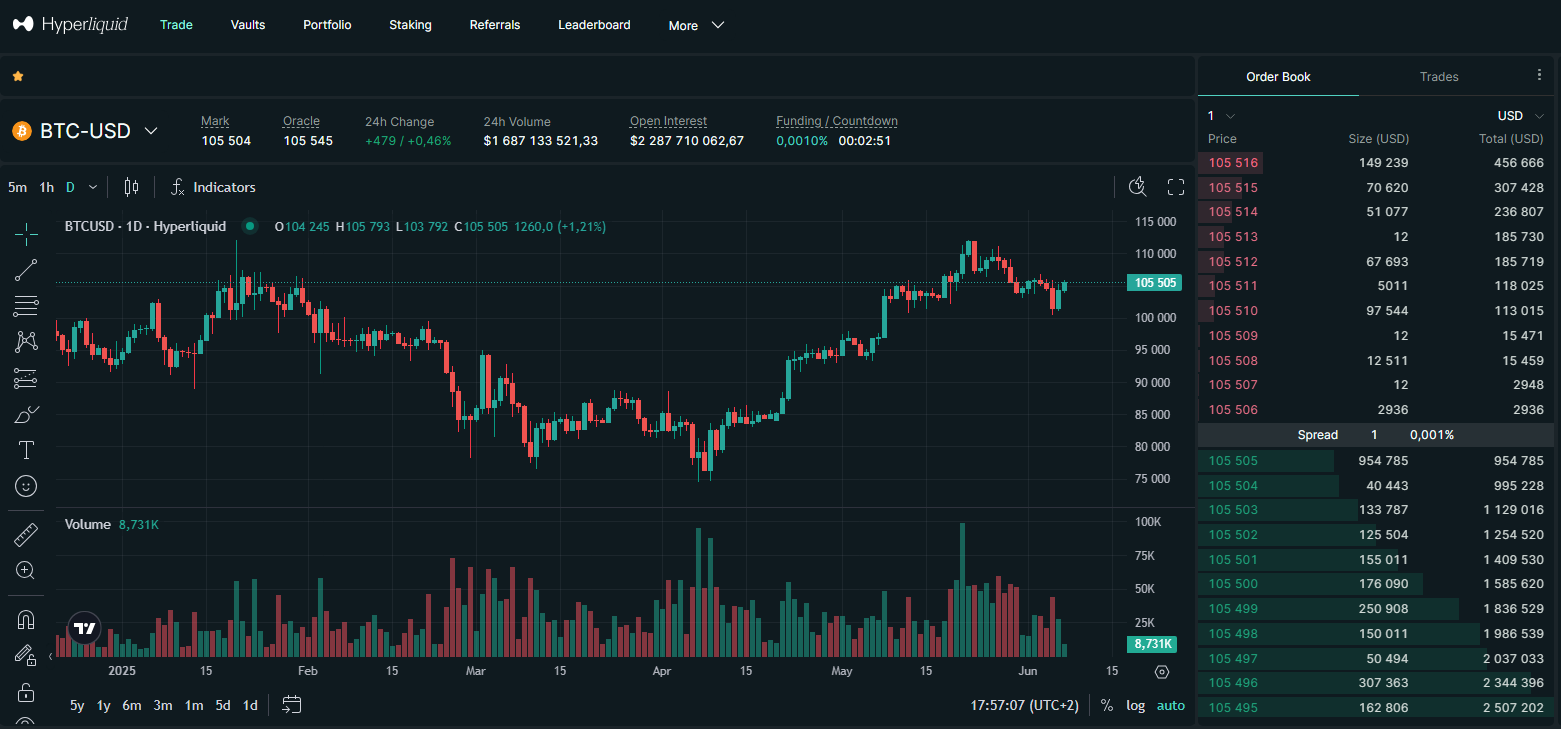Toggle auto scale mode
The width and height of the screenshot is (1561, 729).
coord(1171,705)
